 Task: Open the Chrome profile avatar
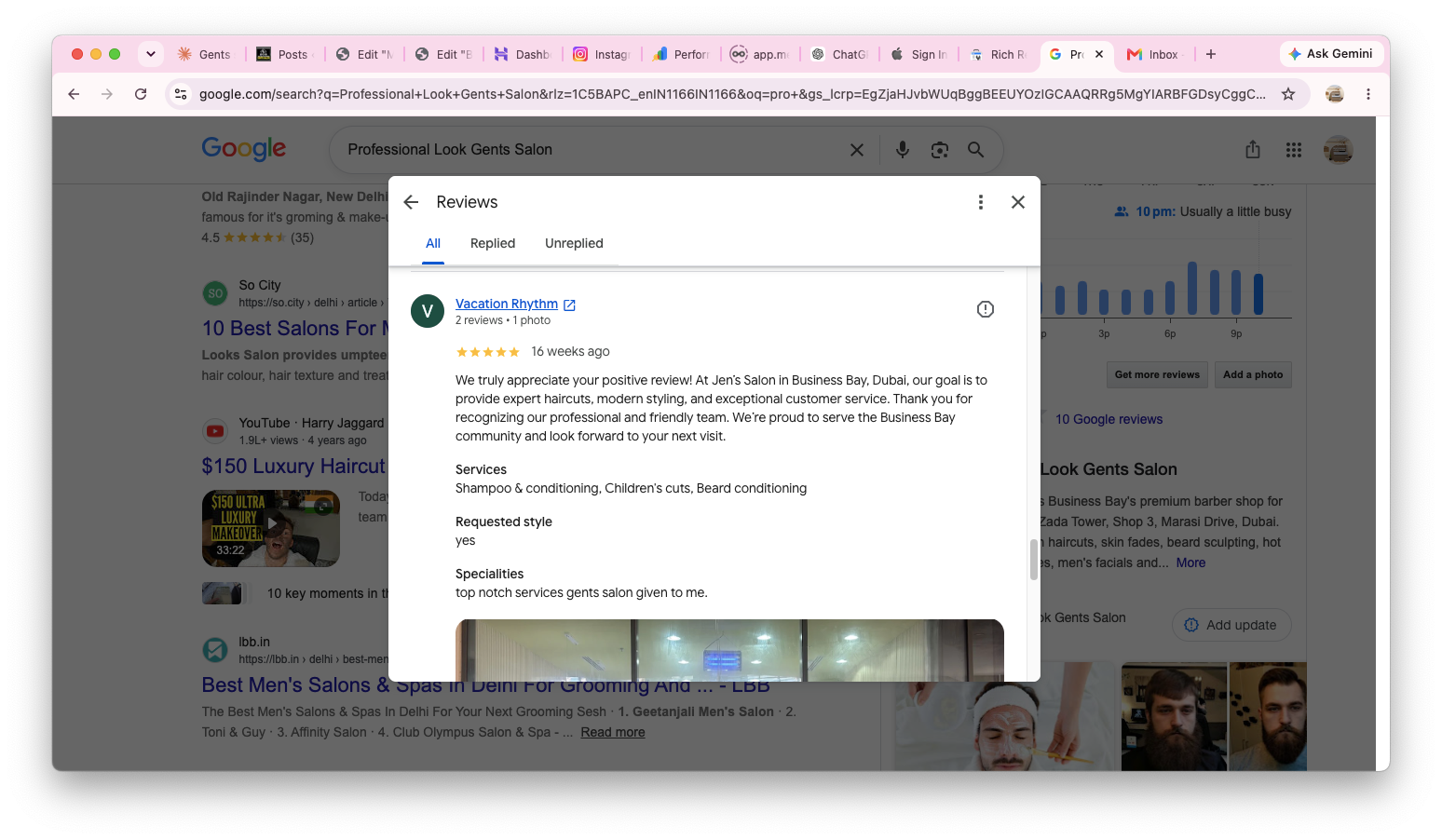coord(1335,94)
